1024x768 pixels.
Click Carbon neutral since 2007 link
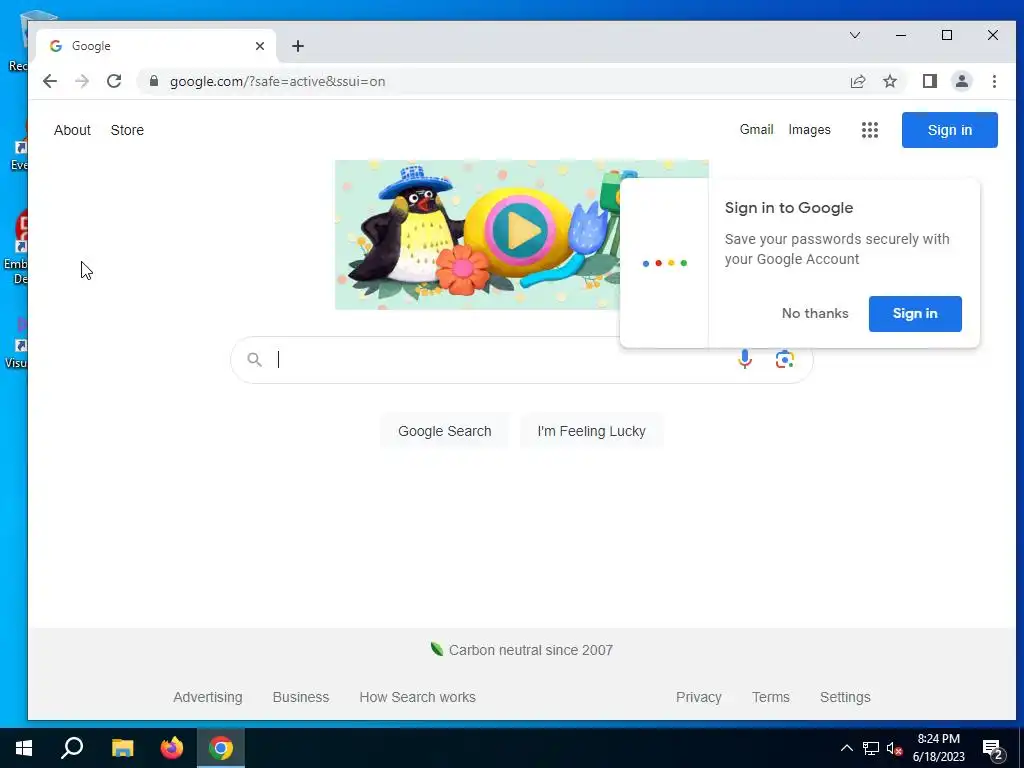(522, 650)
